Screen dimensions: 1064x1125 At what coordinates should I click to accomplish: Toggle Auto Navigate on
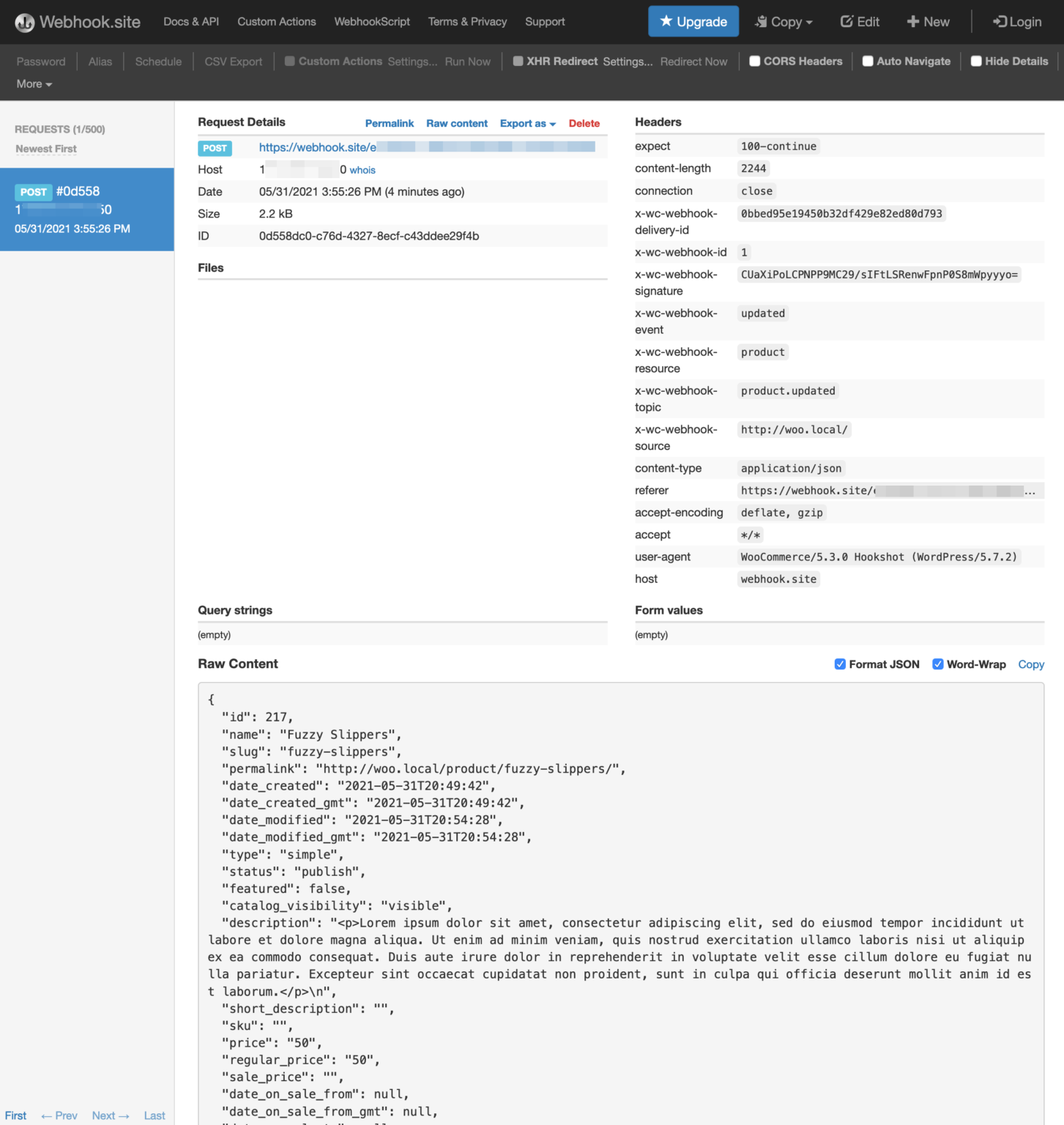[x=867, y=61]
